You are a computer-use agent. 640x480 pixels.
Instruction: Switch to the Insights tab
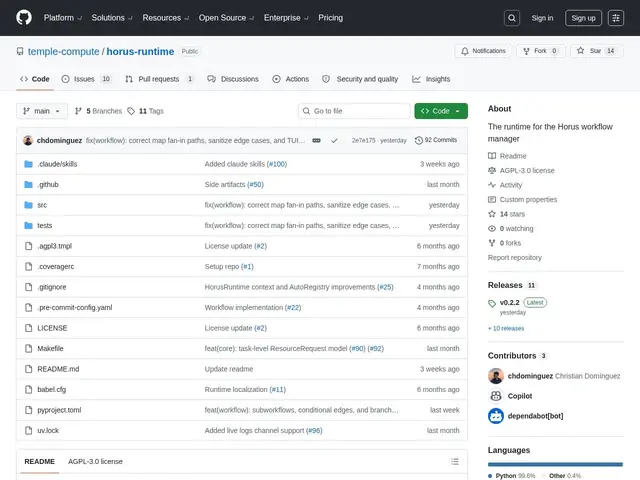click(431, 79)
